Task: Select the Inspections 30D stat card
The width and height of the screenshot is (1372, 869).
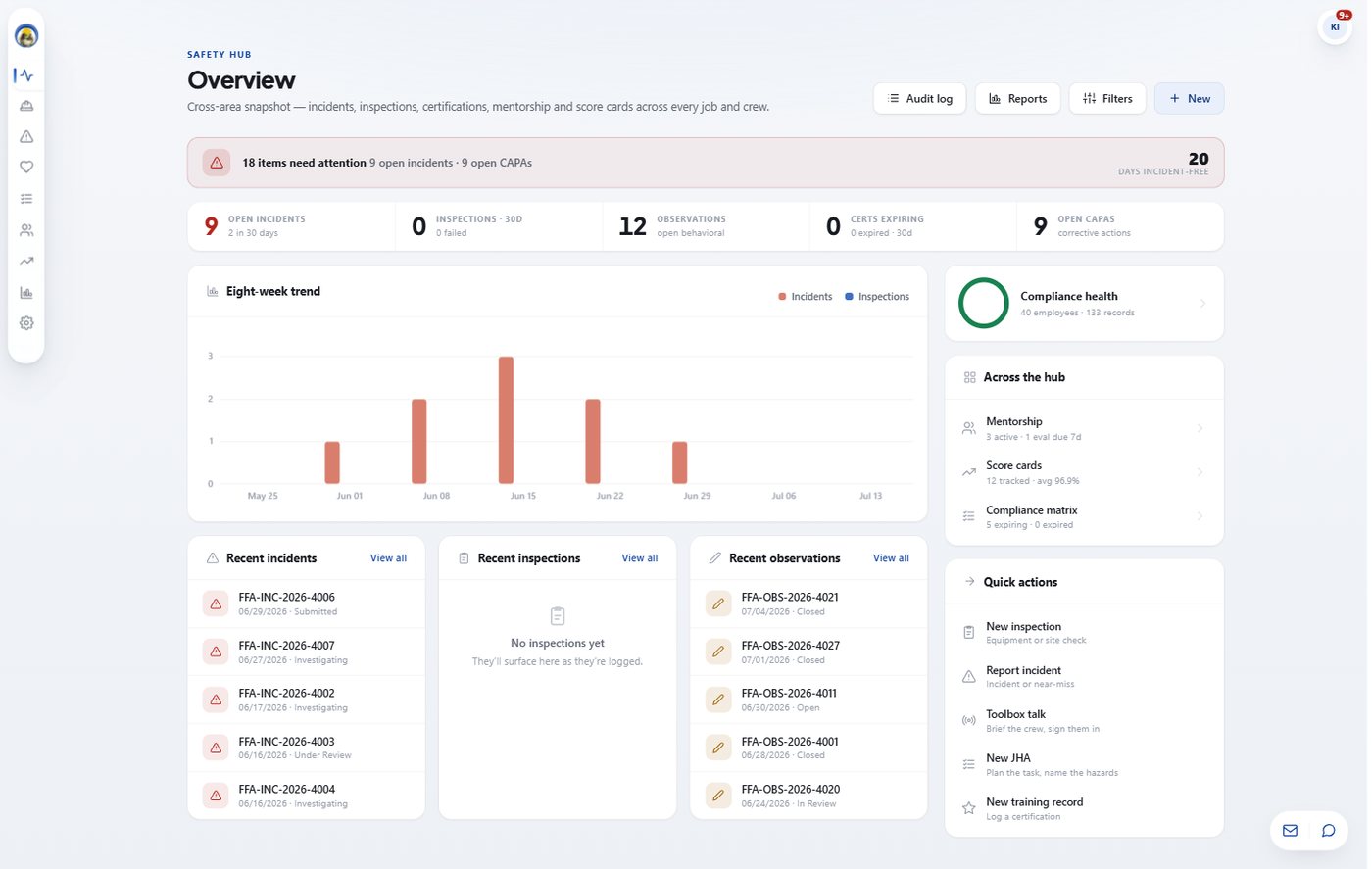Action: (x=499, y=226)
